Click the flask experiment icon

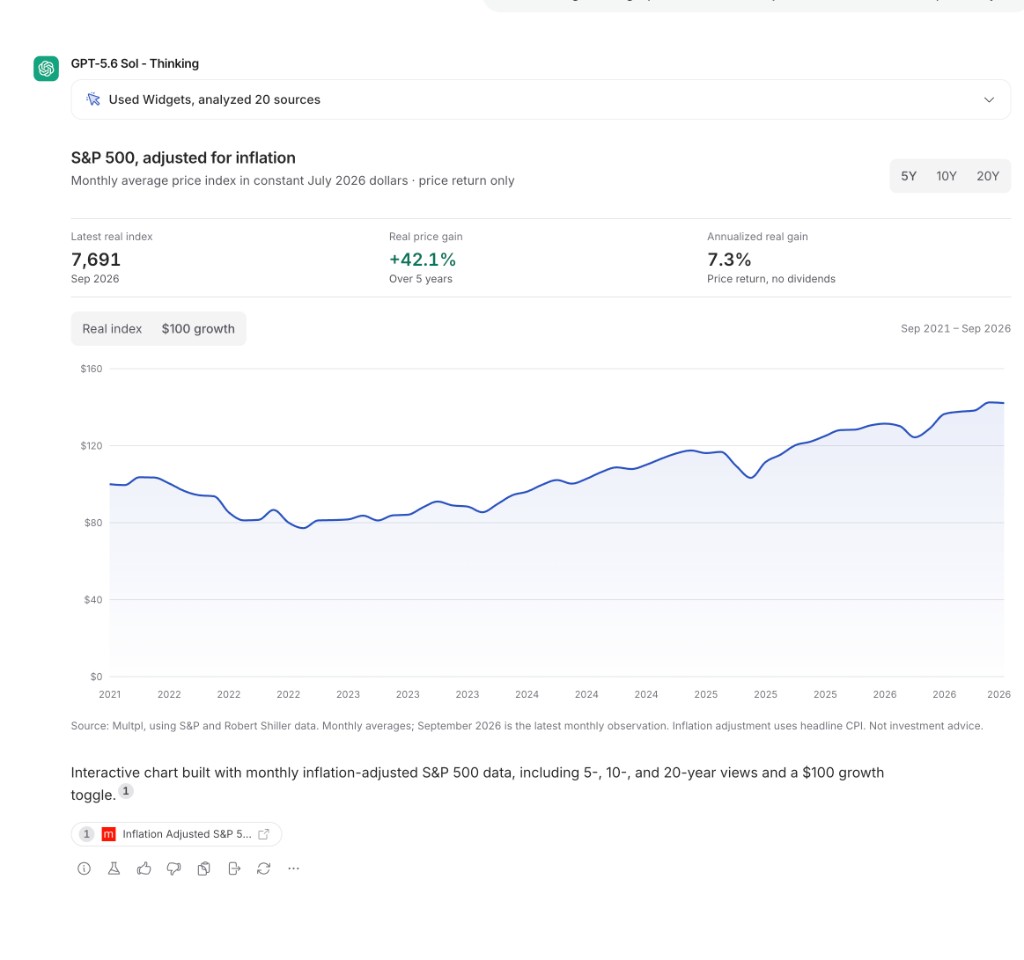[x=114, y=869]
